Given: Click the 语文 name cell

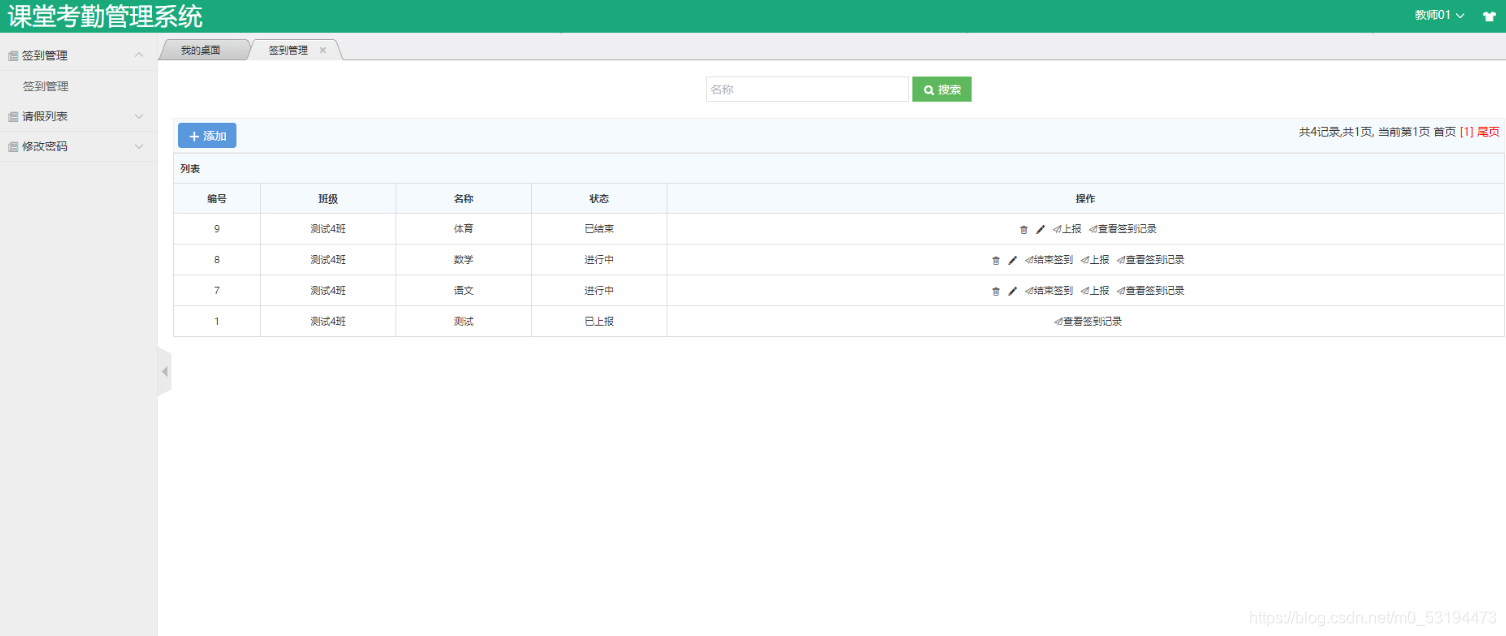Looking at the screenshot, I should coord(463,291).
